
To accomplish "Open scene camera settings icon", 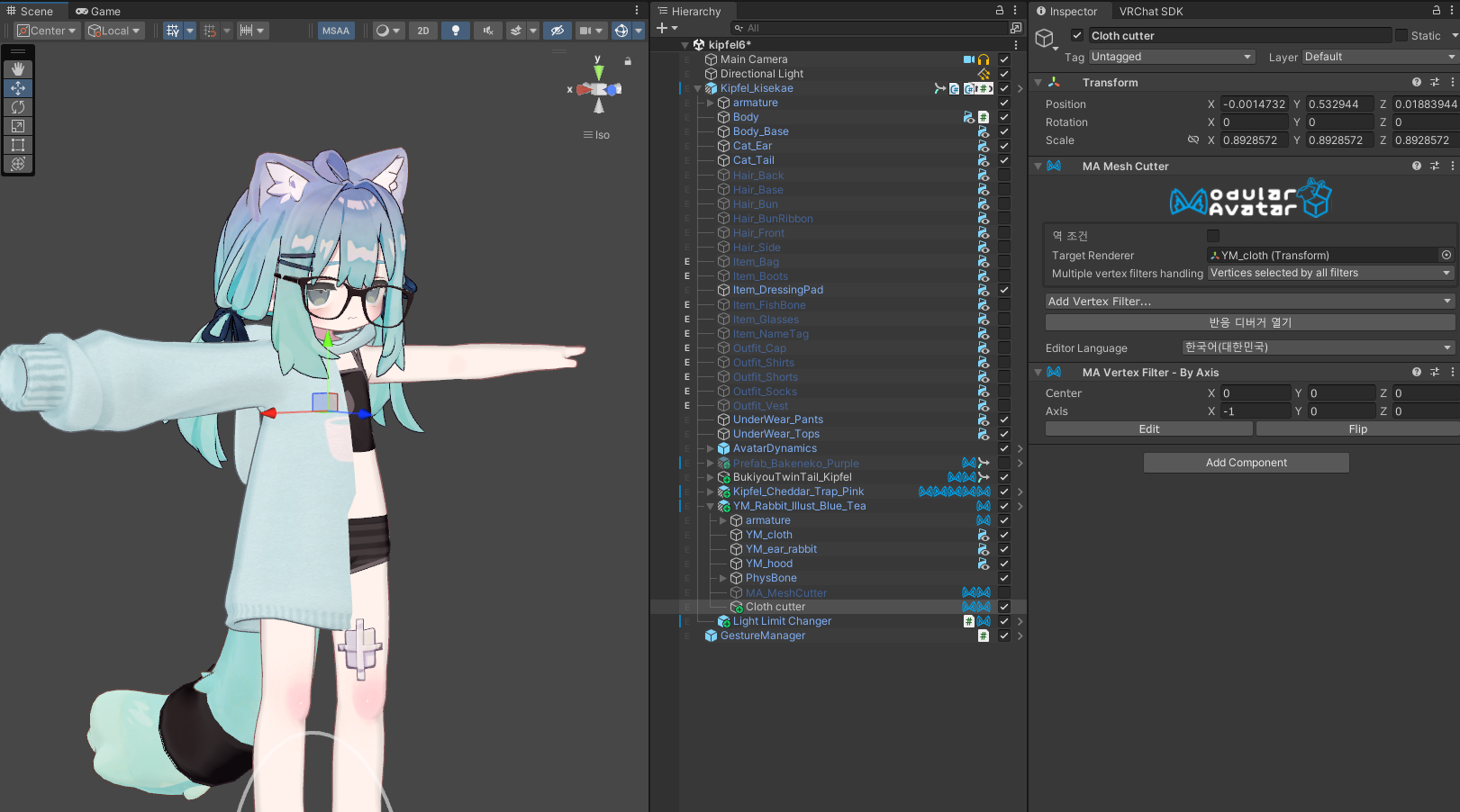I will (x=585, y=31).
